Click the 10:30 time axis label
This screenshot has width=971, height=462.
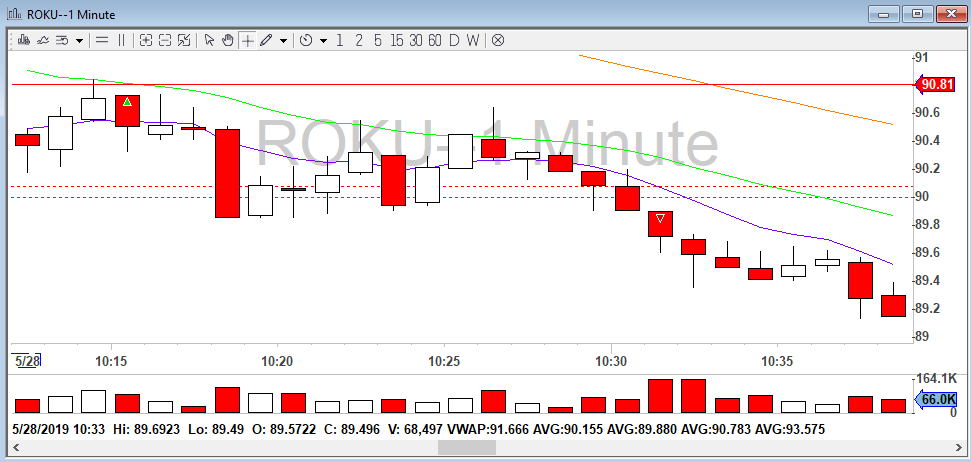click(611, 361)
